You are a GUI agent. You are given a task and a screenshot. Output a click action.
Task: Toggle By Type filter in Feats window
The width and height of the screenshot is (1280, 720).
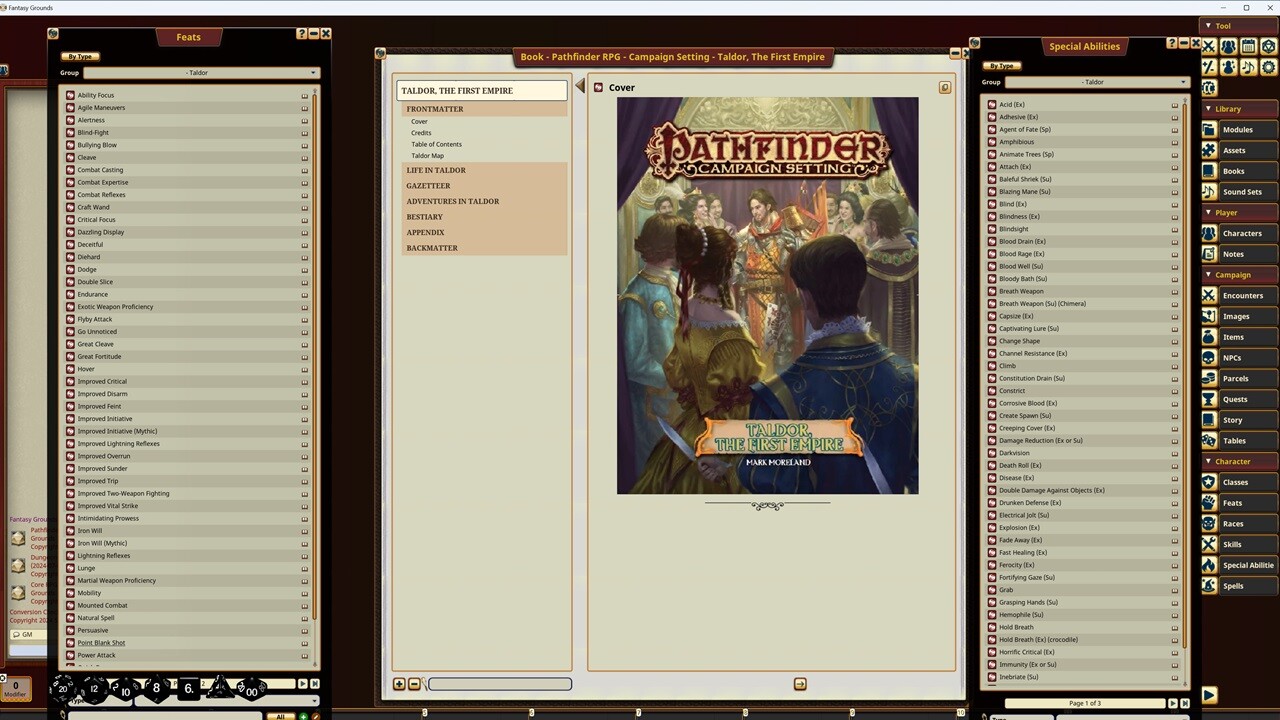80,57
